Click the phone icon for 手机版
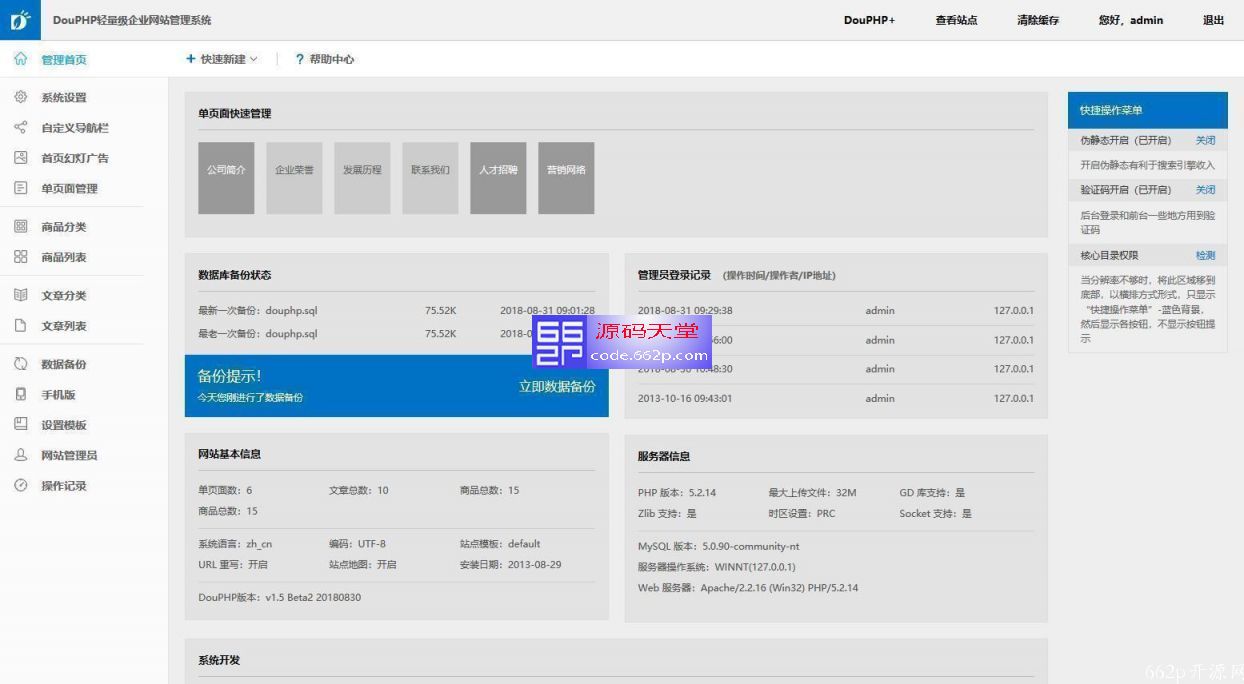This screenshot has height=684, width=1244. [20, 394]
